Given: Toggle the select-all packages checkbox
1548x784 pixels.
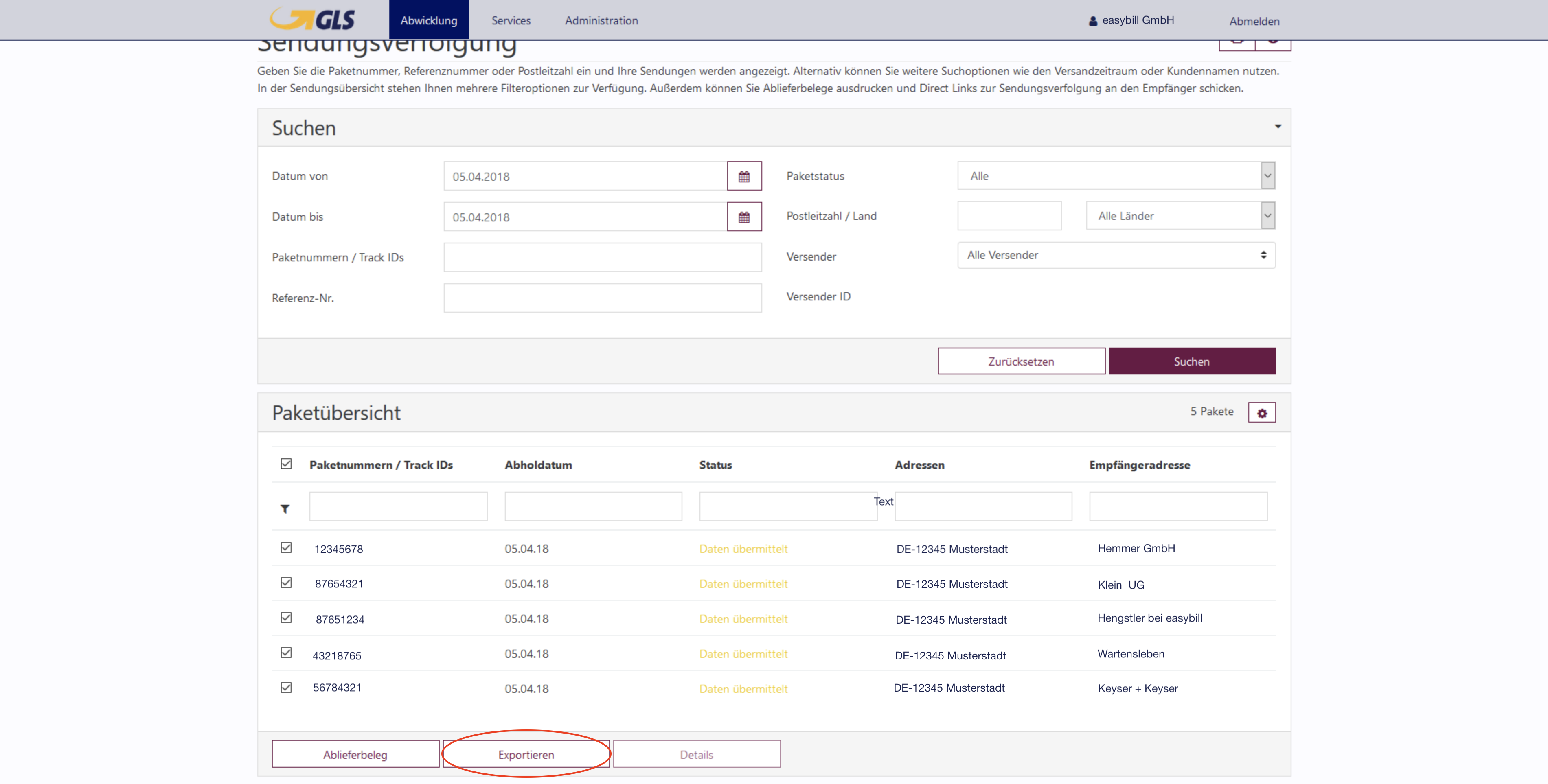Looking at the screenshot, I should click(x=286, y=464).
